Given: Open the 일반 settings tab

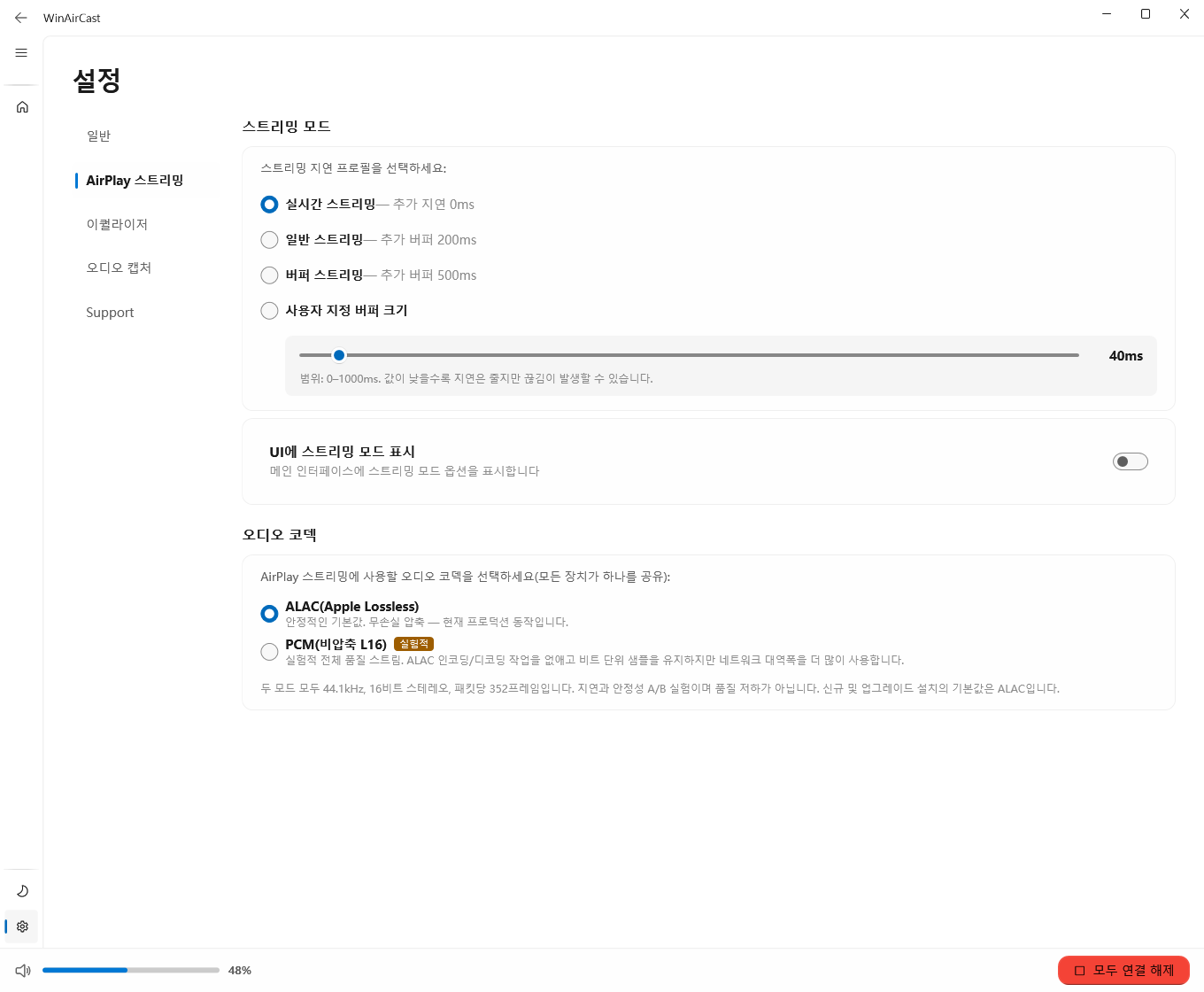Looking at the screenshot, I should (98, 136).
